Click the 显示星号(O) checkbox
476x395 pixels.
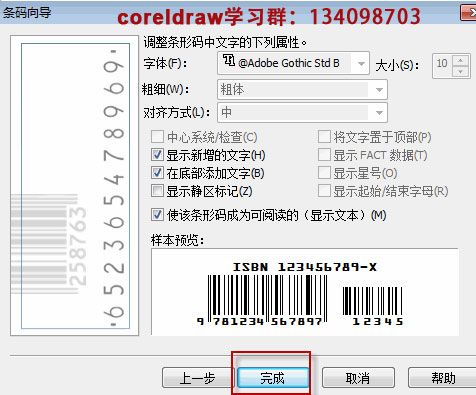324,173
